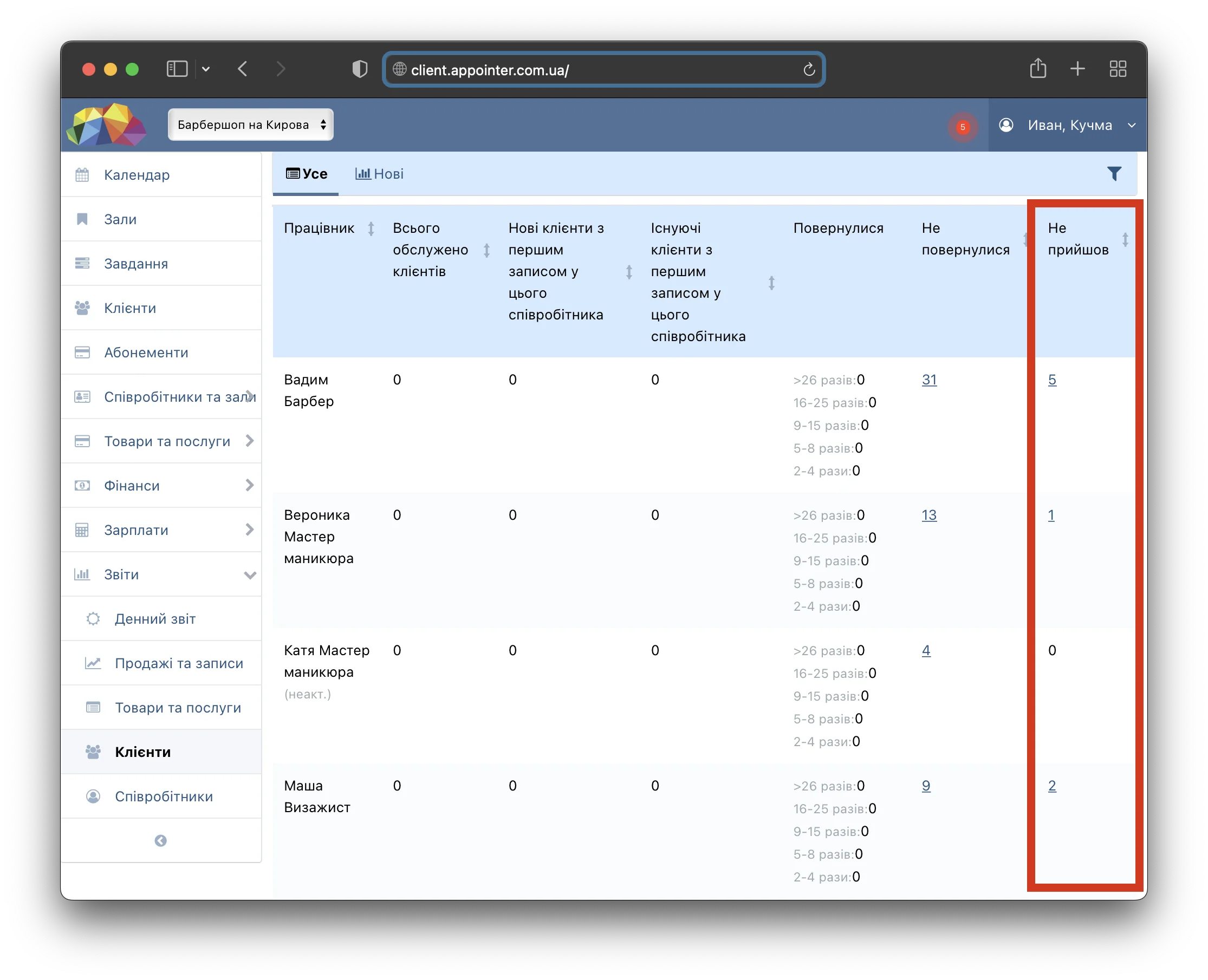Click the privacy shield icon in Safari toolbar

[360, 69]
